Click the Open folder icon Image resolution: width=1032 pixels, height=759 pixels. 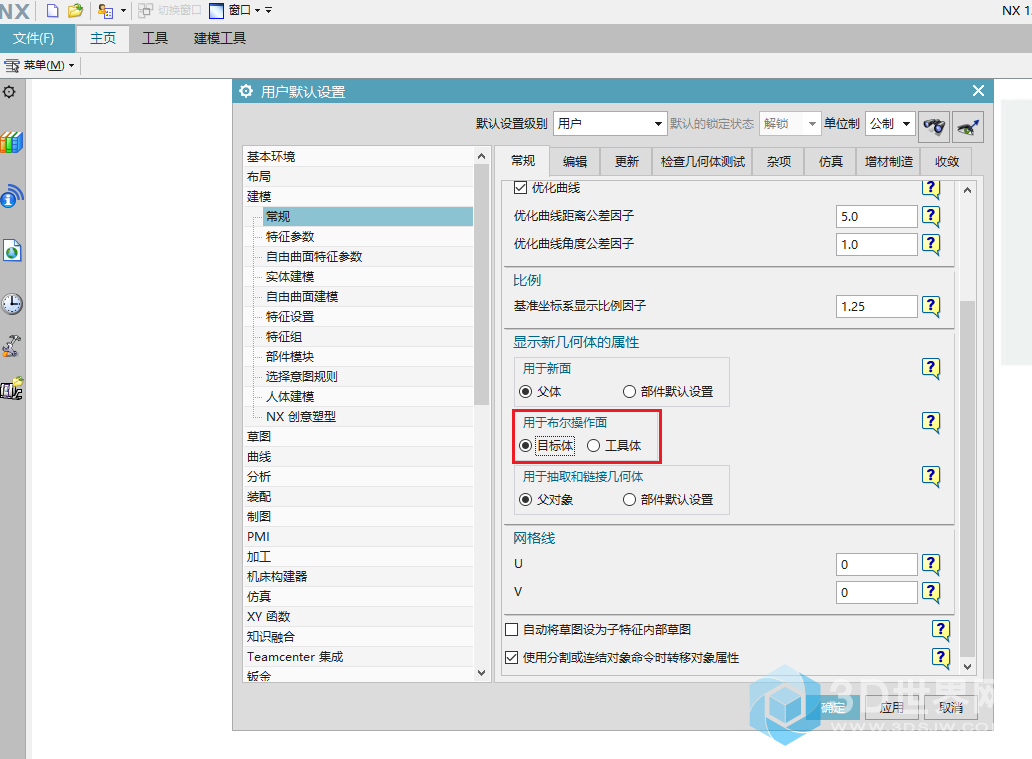pyautogui.click(x=76, y=11)
